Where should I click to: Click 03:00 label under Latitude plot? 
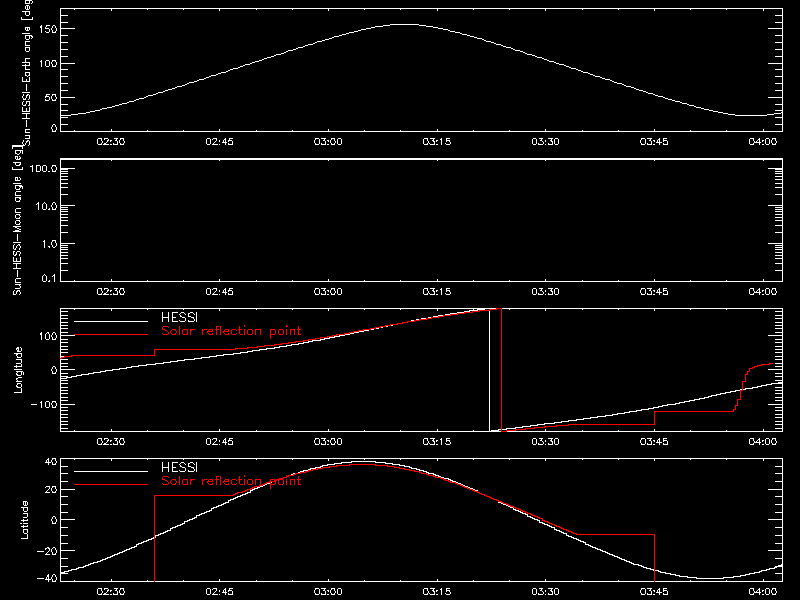click(x=328, y=591)
